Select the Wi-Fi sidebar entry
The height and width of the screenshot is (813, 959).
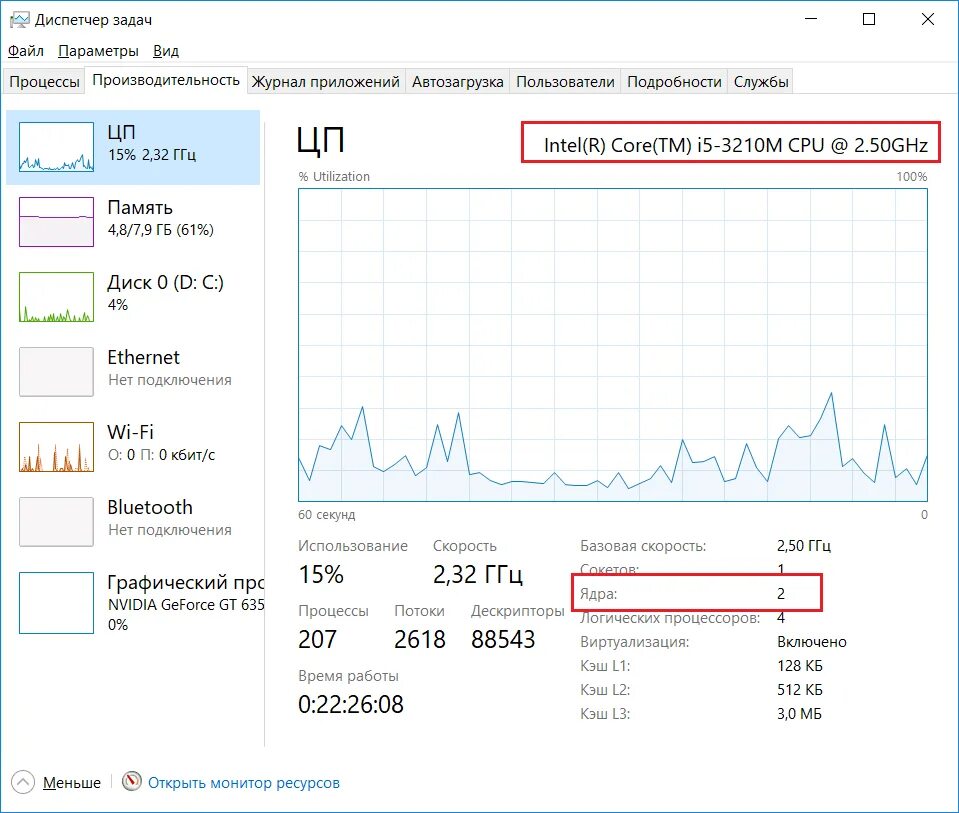(133, 447)
